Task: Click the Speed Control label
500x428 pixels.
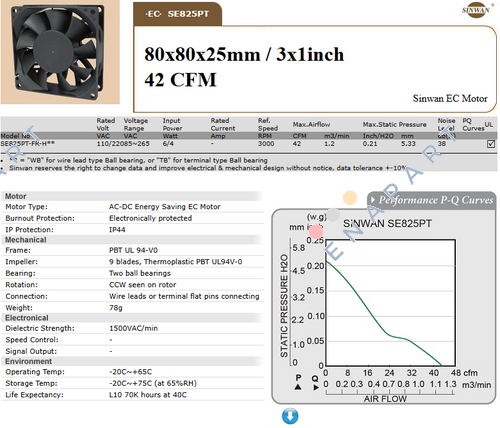Action: [32, 340]
